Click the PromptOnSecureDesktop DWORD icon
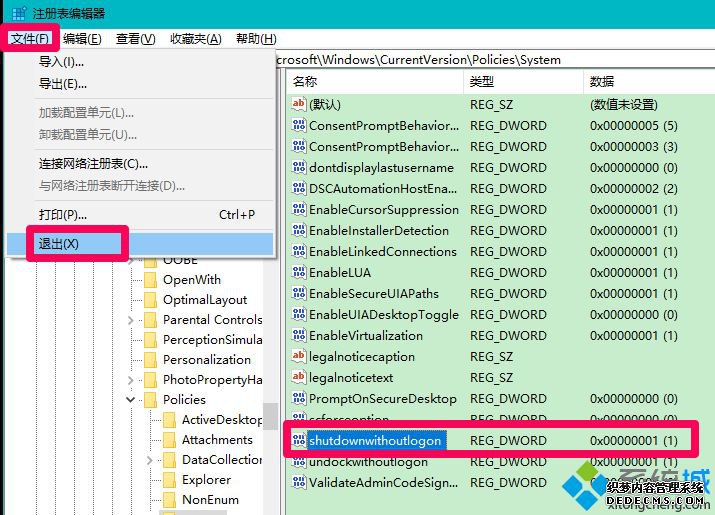The width and height of the screenshot is (715, 515). pos(299,398)
